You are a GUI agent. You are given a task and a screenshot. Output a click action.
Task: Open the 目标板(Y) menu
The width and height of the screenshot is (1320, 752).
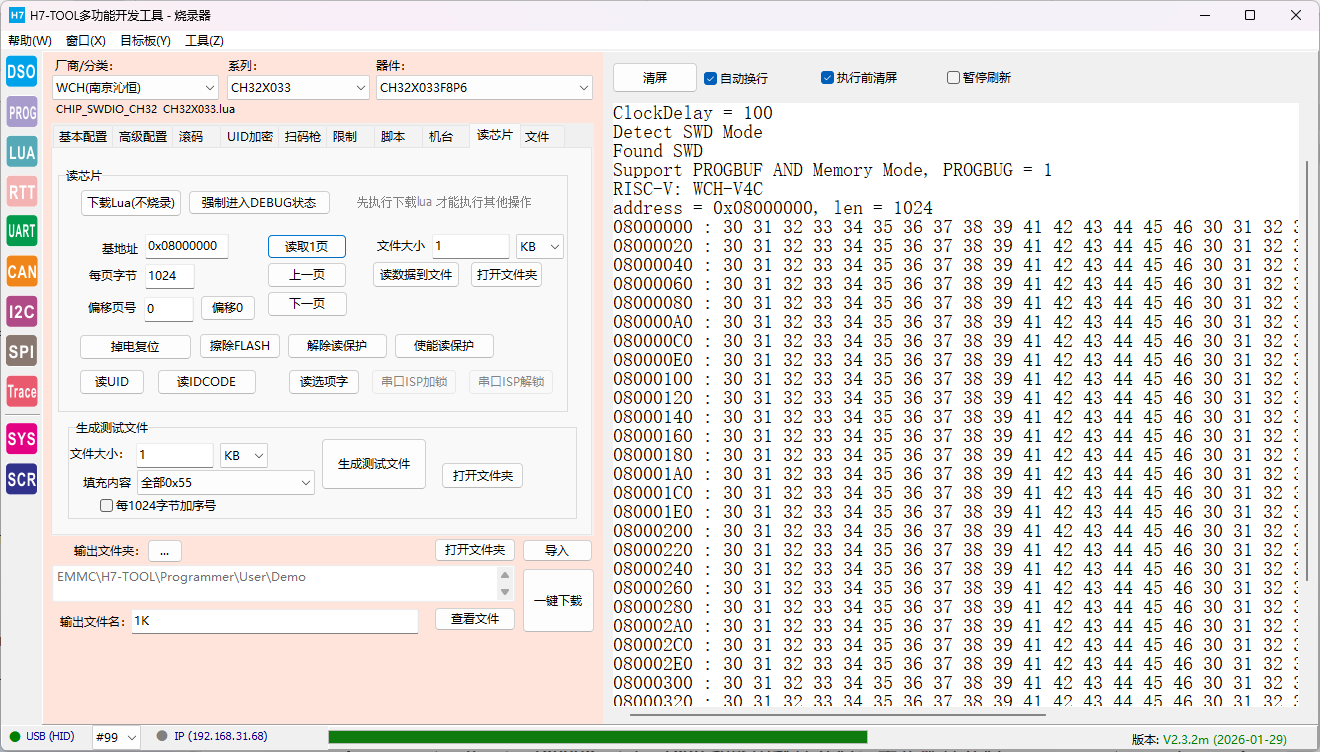pos(145,41)
